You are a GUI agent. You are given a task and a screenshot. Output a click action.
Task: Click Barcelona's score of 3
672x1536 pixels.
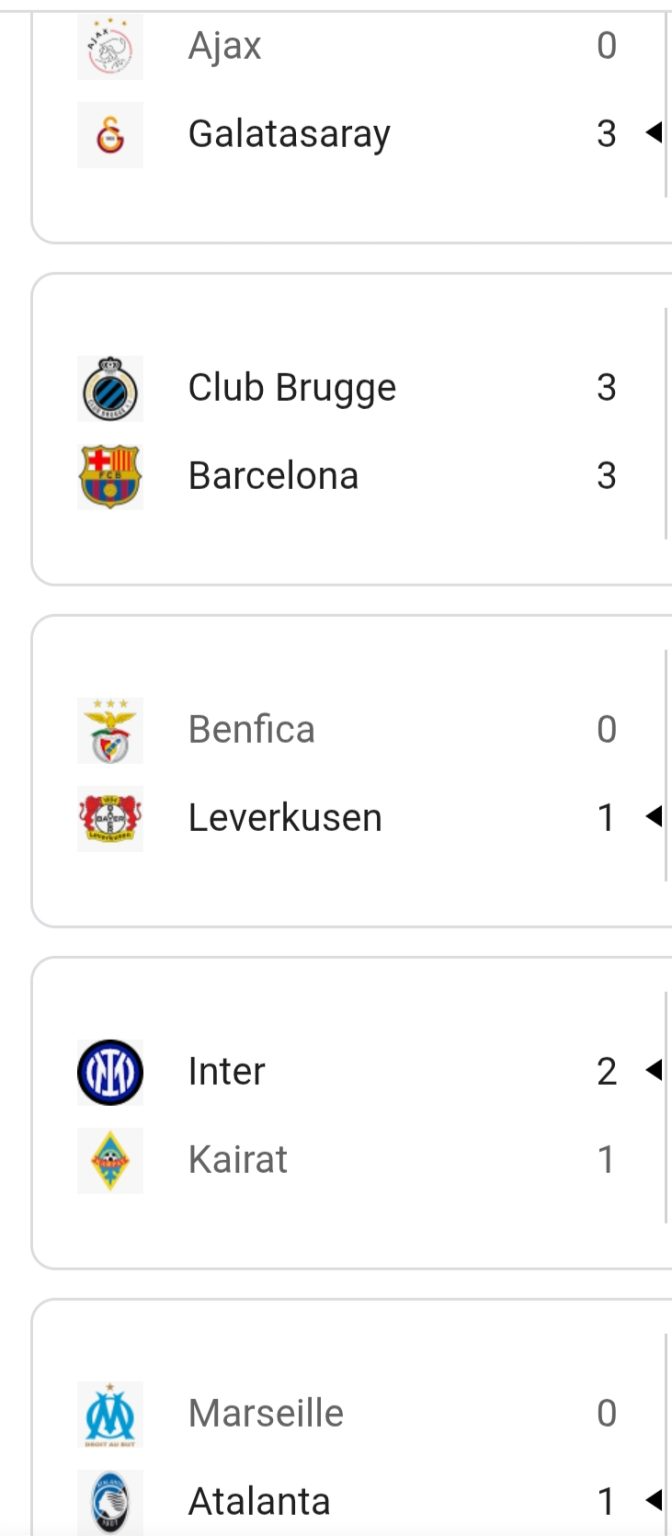click(606, 476)
